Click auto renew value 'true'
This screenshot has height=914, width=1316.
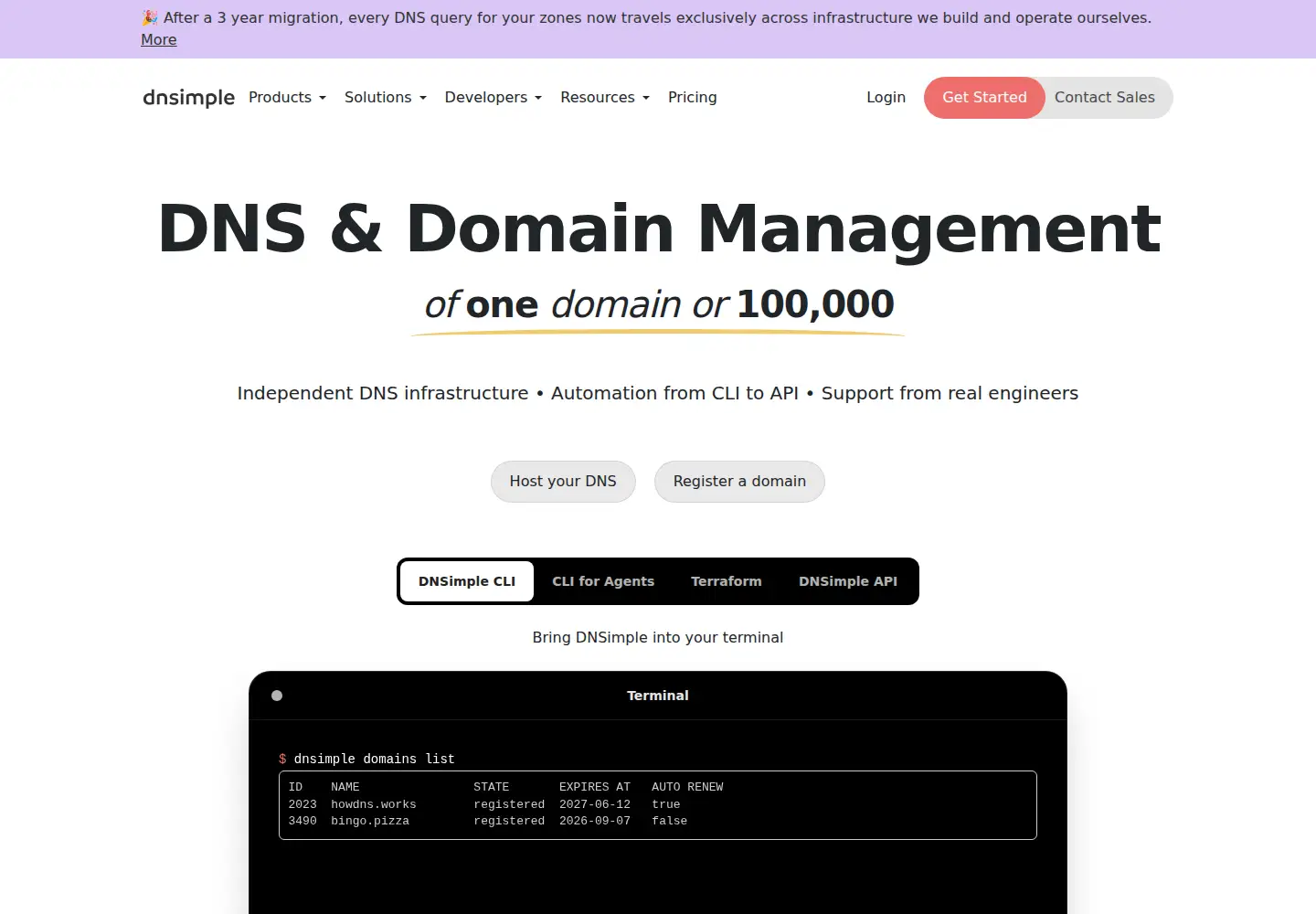666,804
